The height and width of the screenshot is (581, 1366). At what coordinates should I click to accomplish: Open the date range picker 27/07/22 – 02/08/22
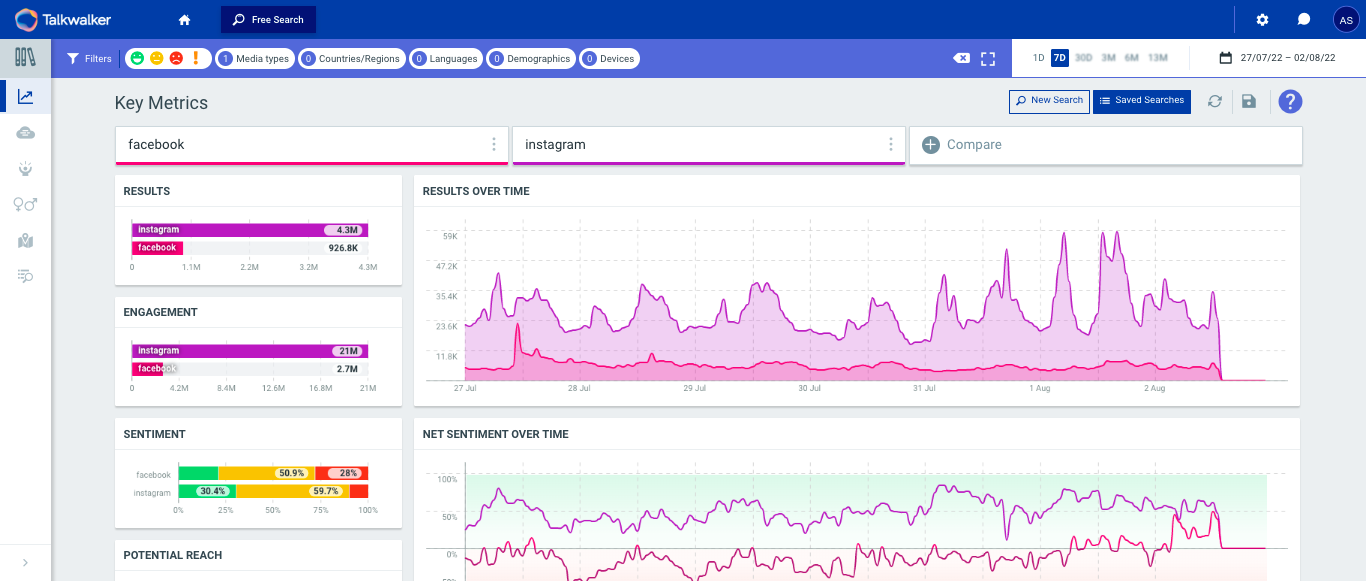click(x=1277, y=58)
